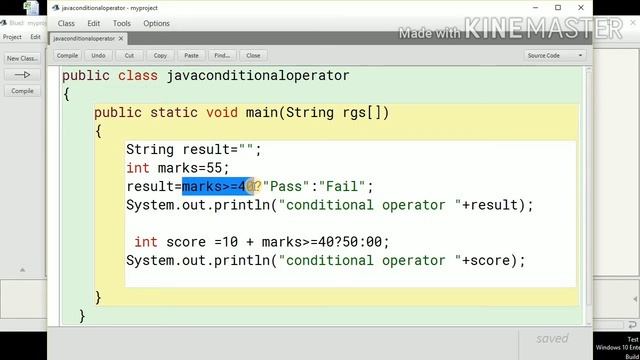The image size is (640, 360).
Task: Click the Cut button
Action: click(129, 56)
